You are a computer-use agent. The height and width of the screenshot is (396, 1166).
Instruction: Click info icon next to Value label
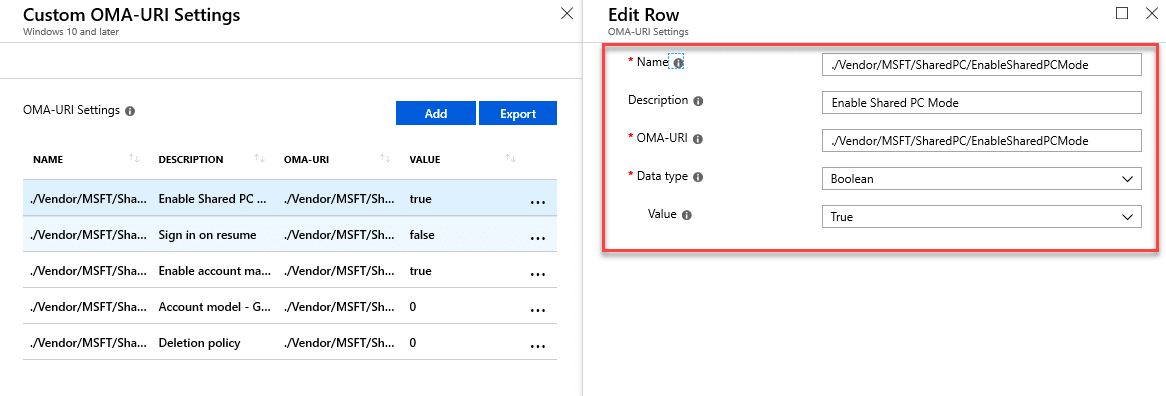click(686, 215)
